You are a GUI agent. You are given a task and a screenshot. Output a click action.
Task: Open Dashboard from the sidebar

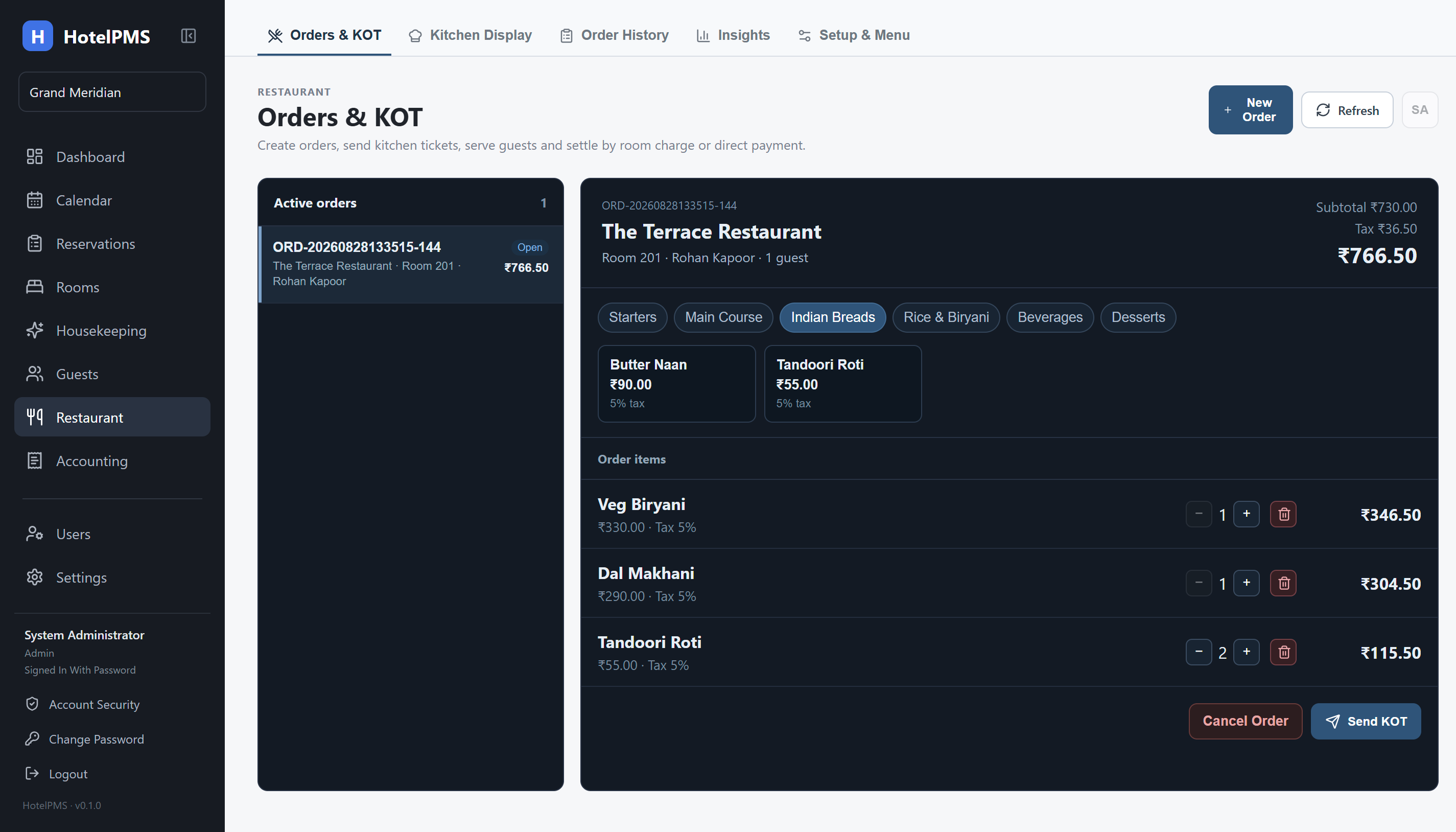[112, 156]
